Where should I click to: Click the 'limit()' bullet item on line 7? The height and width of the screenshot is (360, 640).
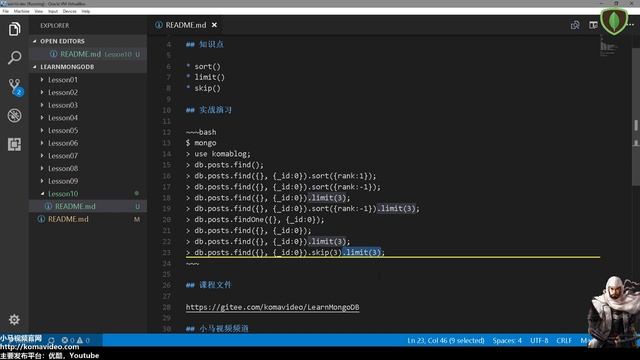209,77
